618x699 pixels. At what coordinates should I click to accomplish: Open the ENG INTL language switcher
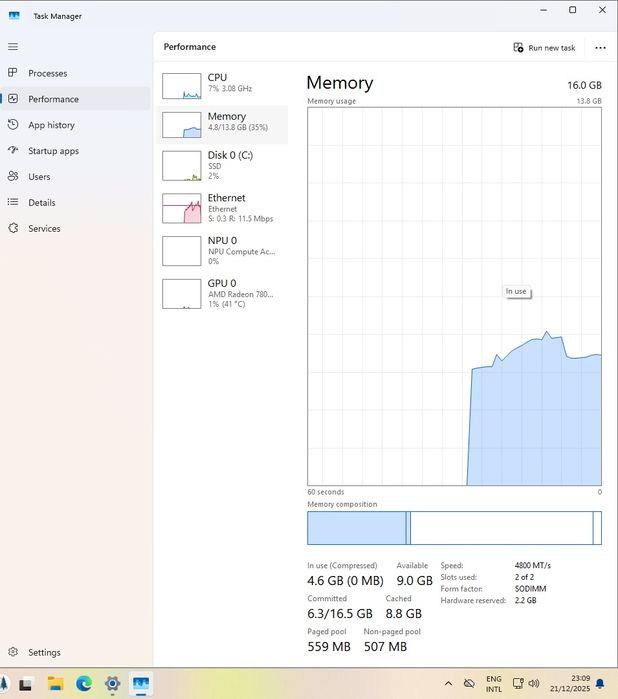tap(494, 684)
